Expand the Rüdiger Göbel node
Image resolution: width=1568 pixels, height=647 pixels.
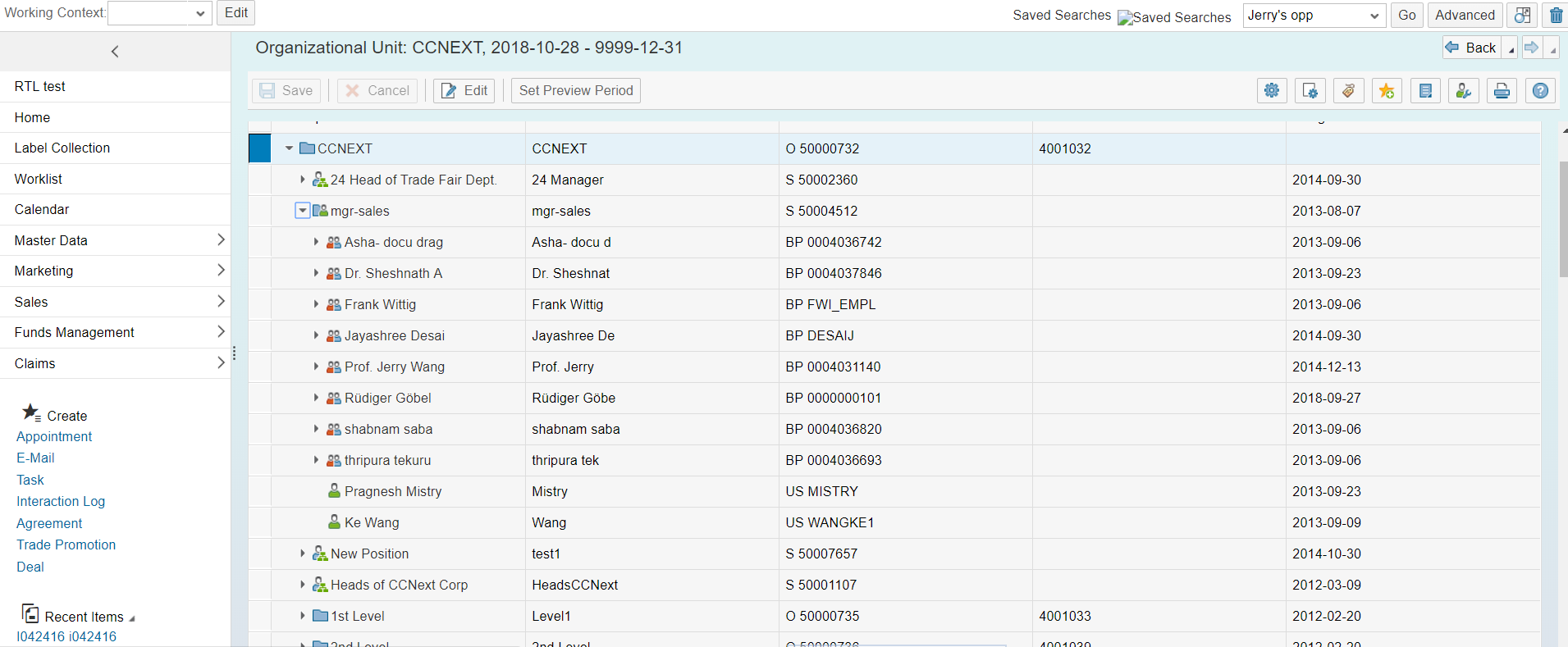[x=316, y=398]
